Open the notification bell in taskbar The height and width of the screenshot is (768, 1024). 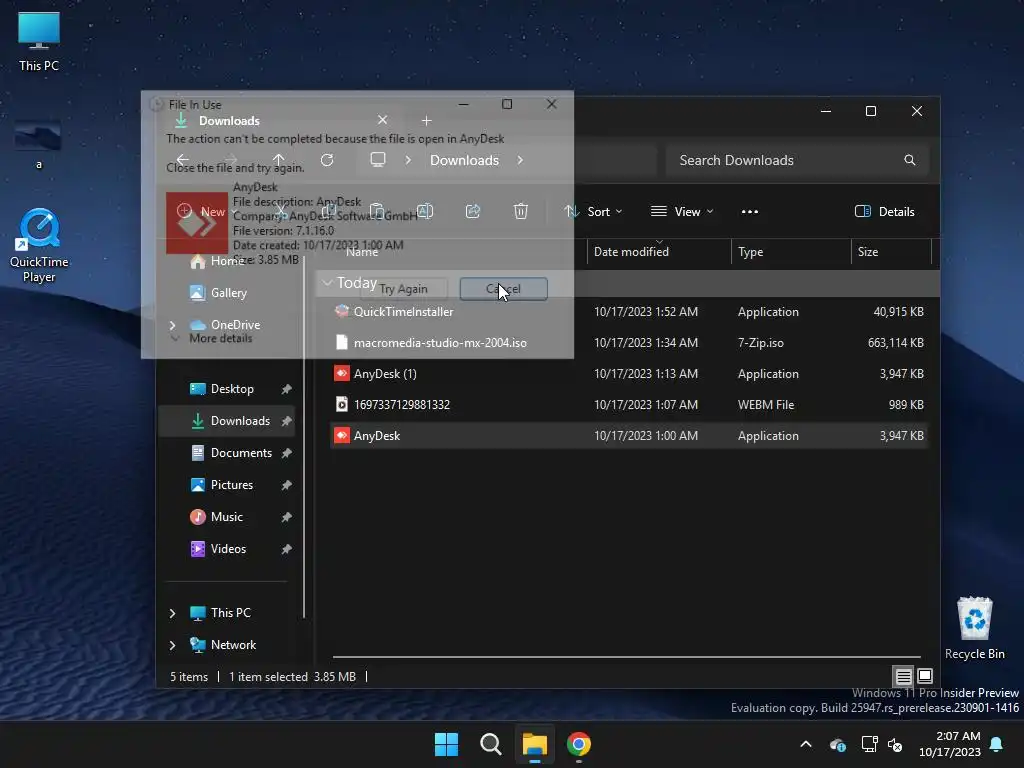[x=997, y=744]
